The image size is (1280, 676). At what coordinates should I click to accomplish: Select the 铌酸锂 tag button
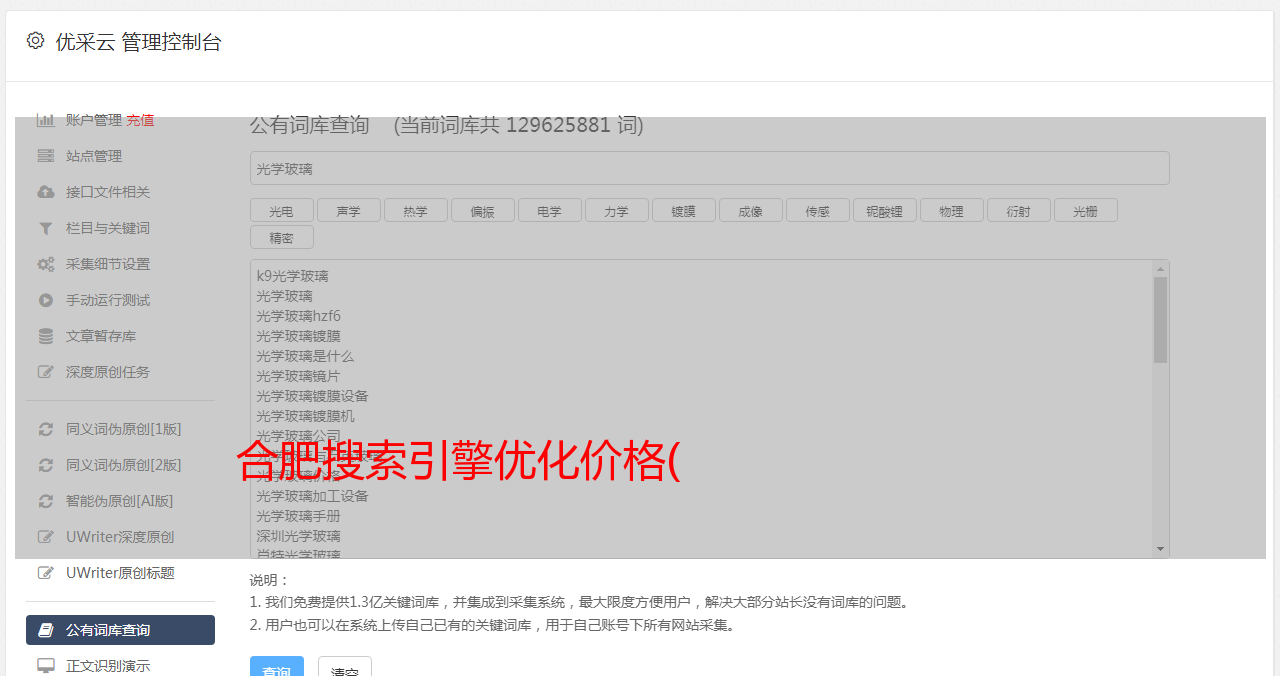pos(885,210)
